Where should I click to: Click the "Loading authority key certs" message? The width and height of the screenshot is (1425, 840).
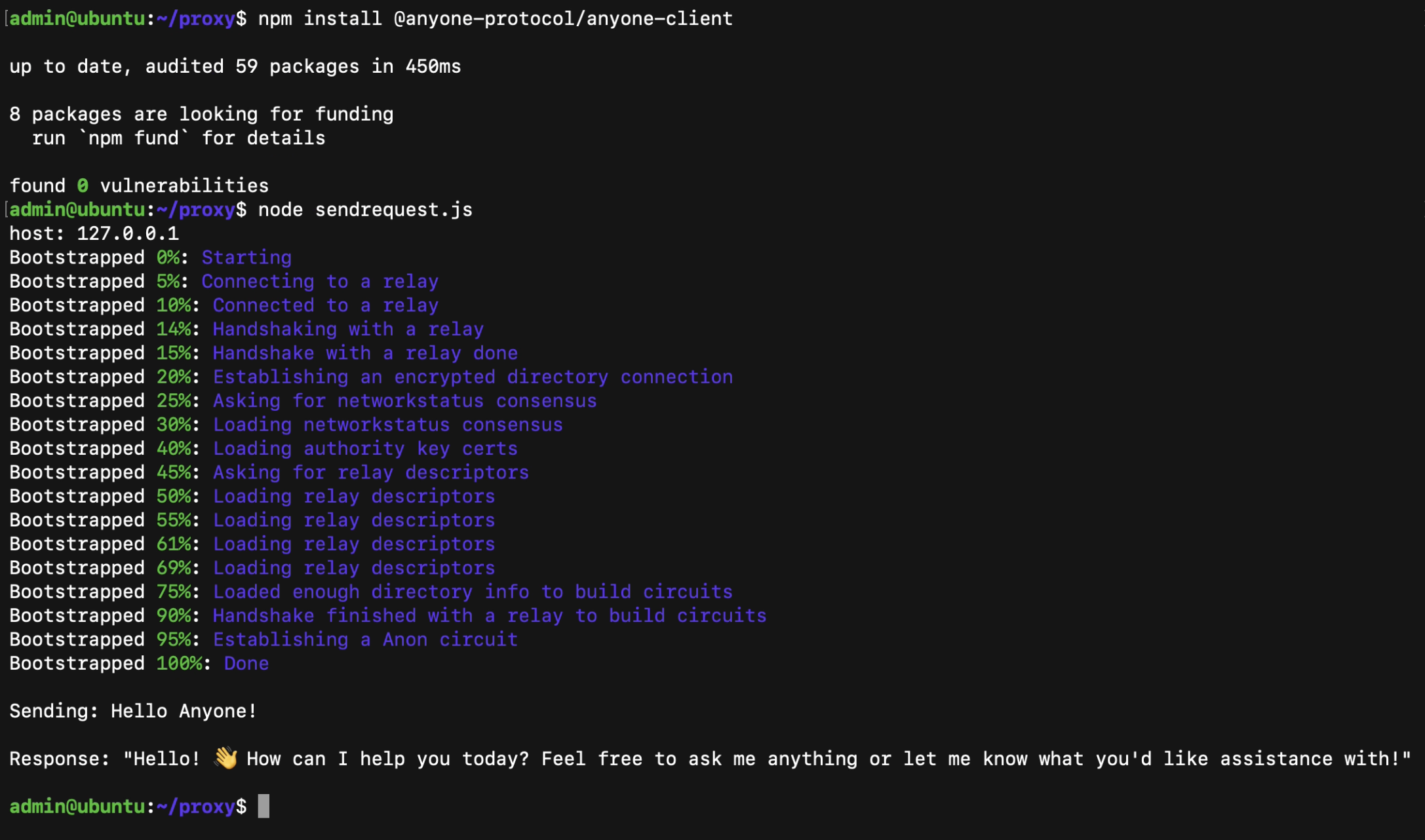click(365, 449)
